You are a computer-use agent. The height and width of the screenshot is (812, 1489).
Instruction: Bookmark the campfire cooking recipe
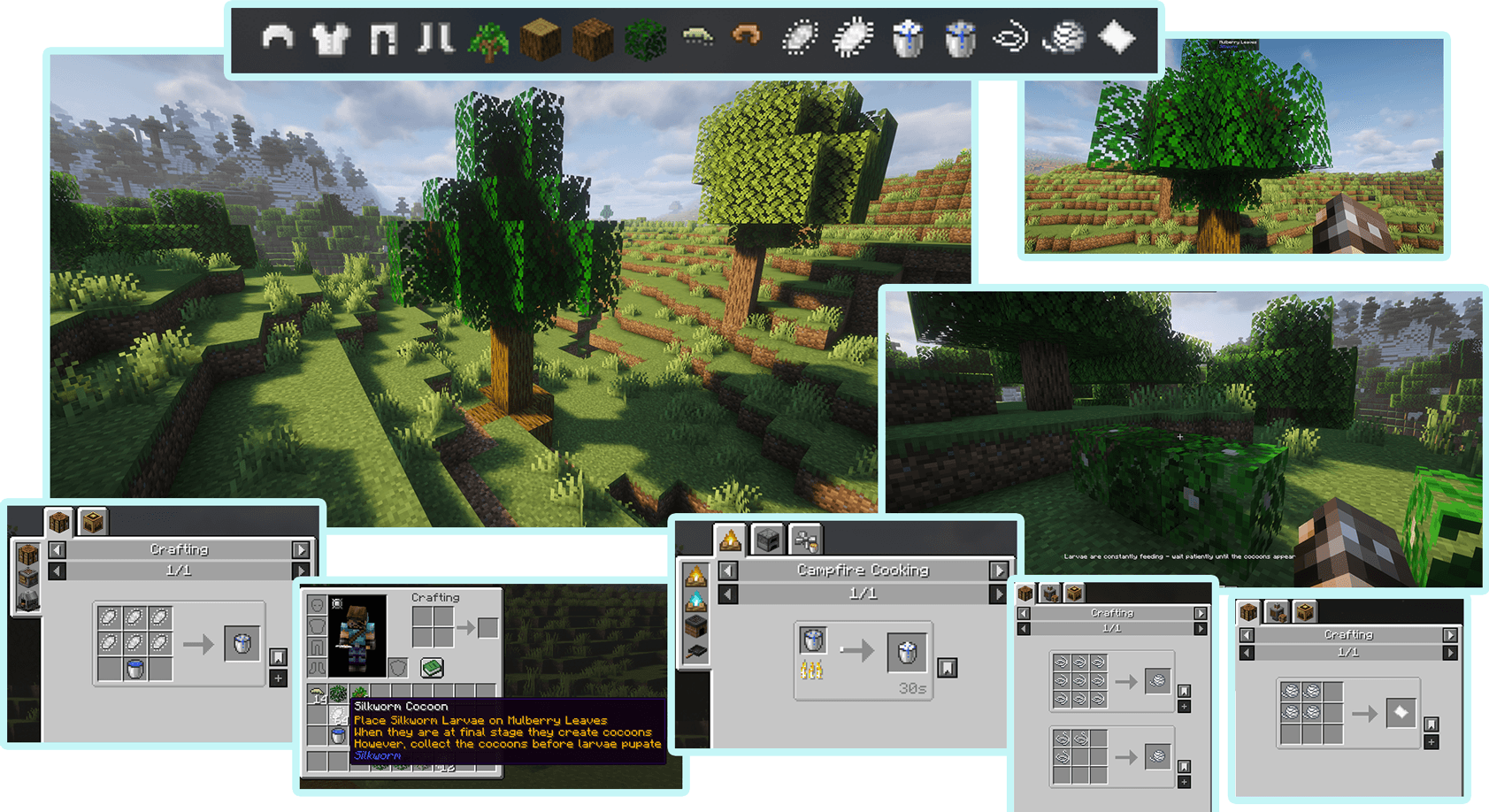point(947,668)
